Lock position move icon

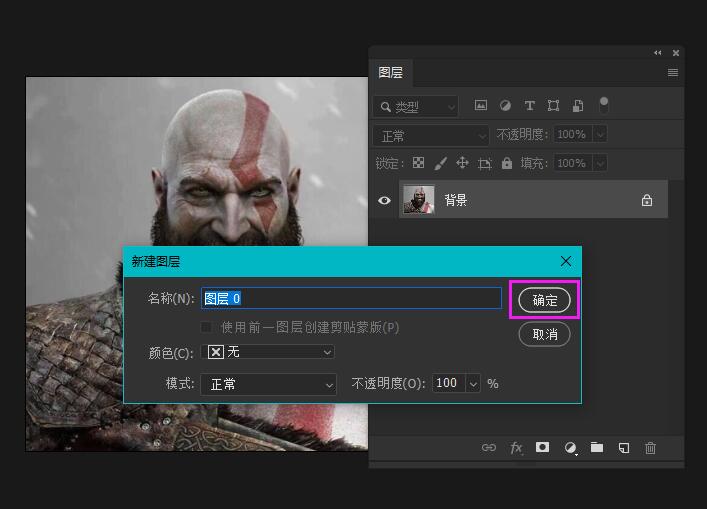tap(462, 163)
